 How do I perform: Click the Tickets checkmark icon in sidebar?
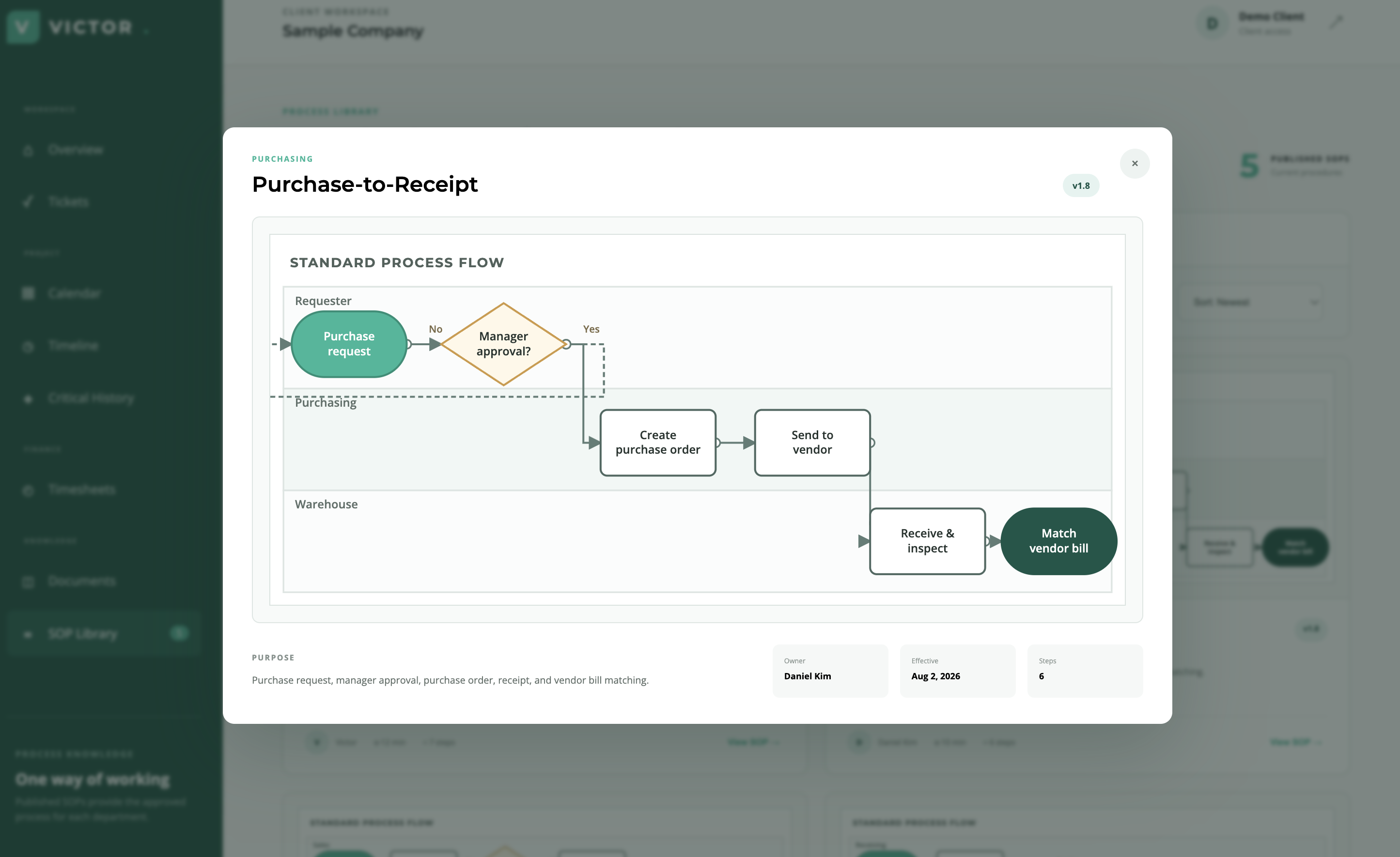click(28, 202)
